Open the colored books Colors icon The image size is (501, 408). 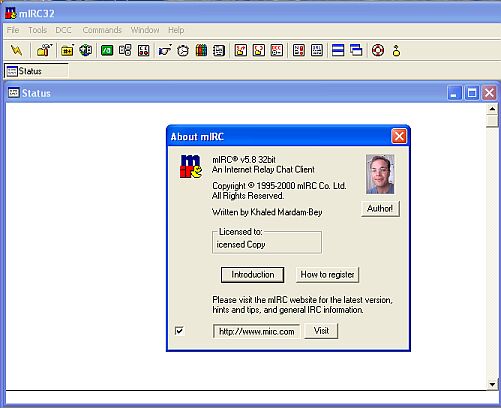(x=201, y=50)
